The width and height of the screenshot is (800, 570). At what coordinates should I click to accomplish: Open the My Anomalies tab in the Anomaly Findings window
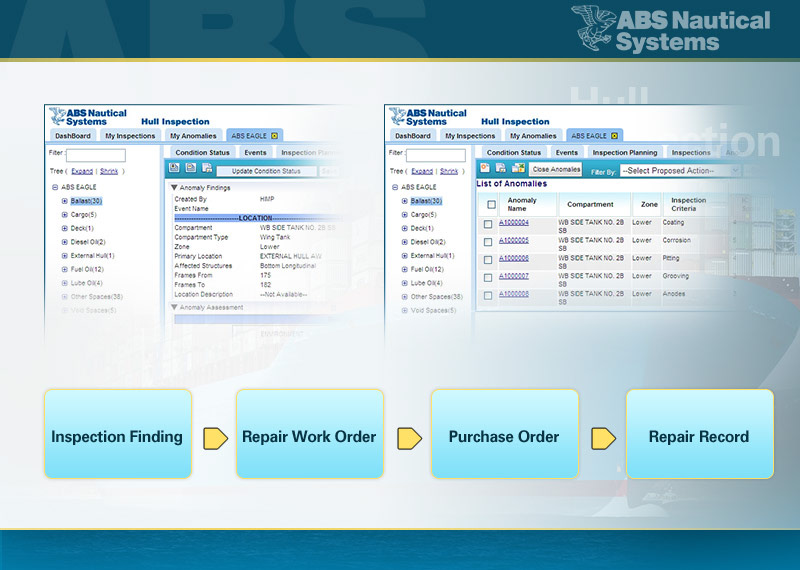[x=193, y=136]
